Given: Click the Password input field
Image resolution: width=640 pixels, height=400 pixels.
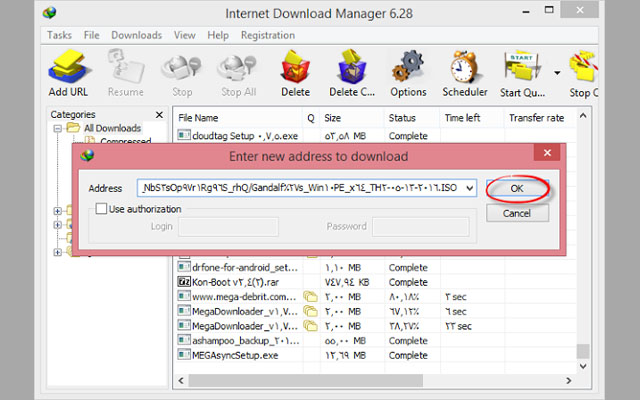Looking at the screenshot, I should point(420,227).
